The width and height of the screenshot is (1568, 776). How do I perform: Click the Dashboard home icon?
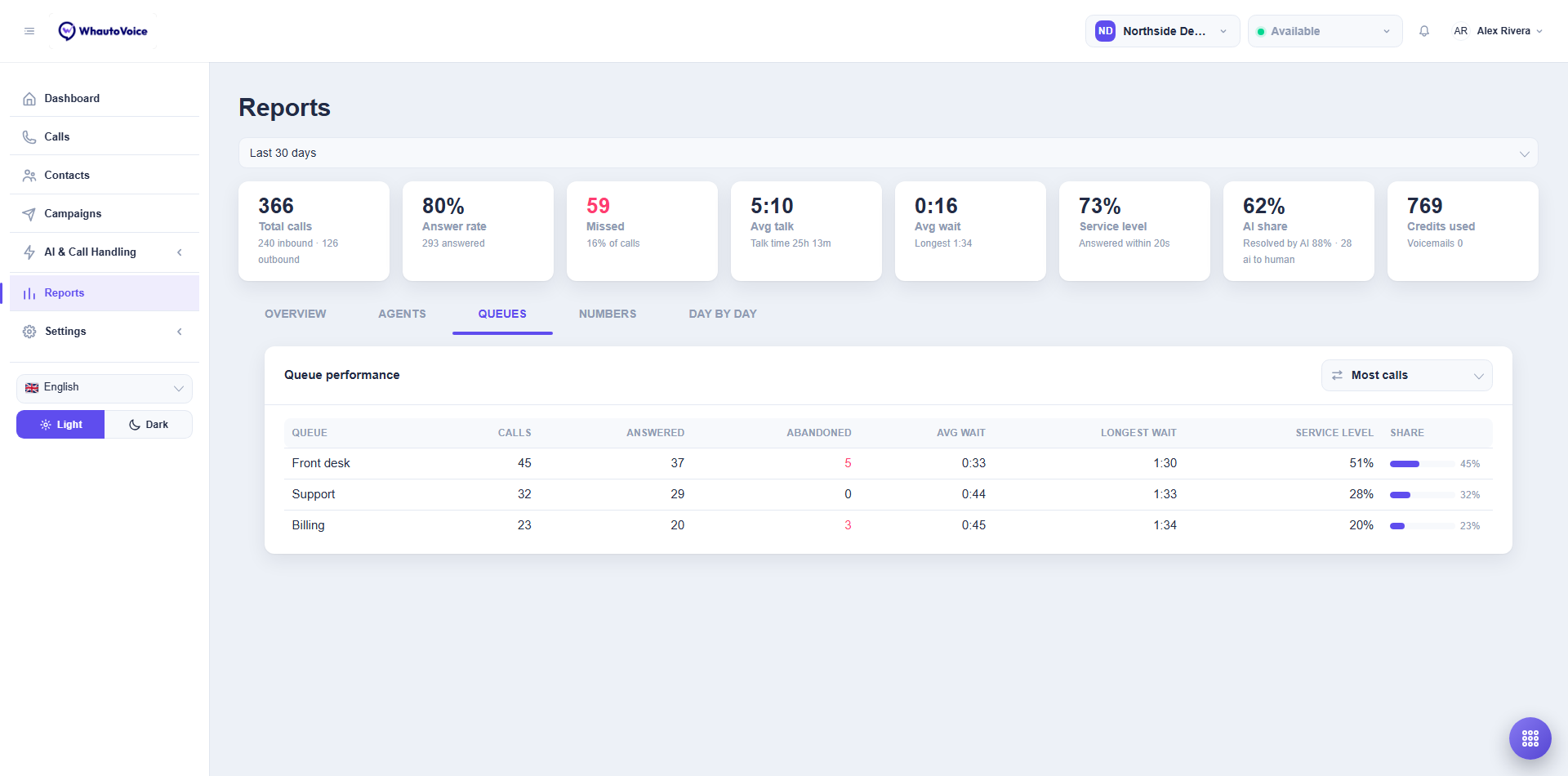pos(29,99)
